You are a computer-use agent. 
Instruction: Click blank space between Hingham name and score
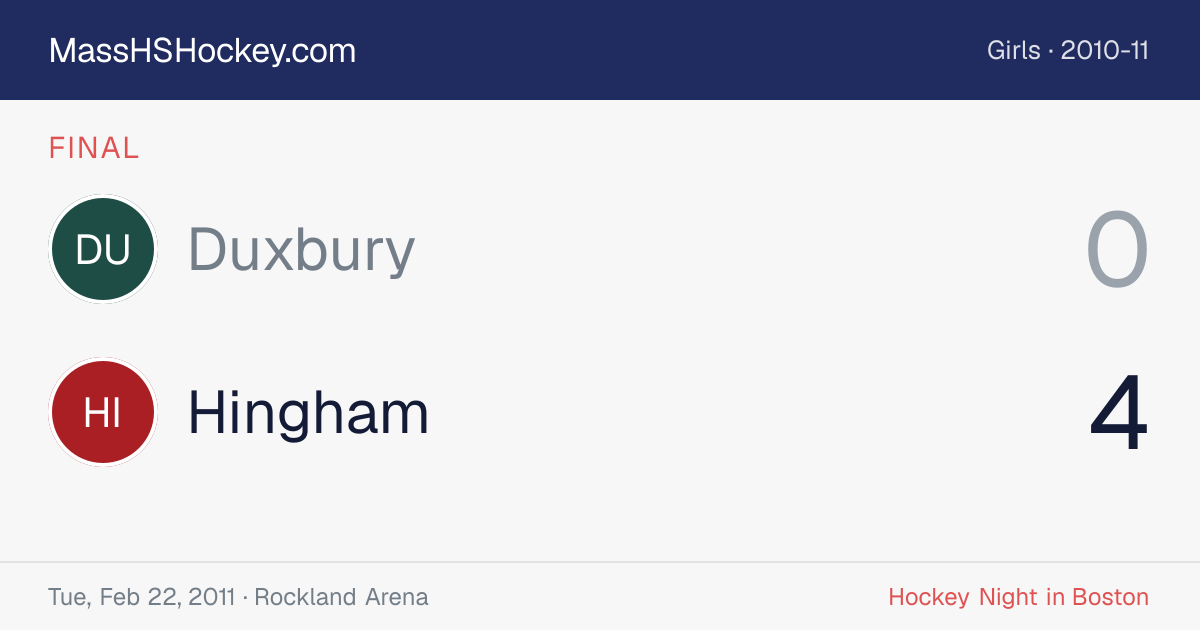point(758,412)
